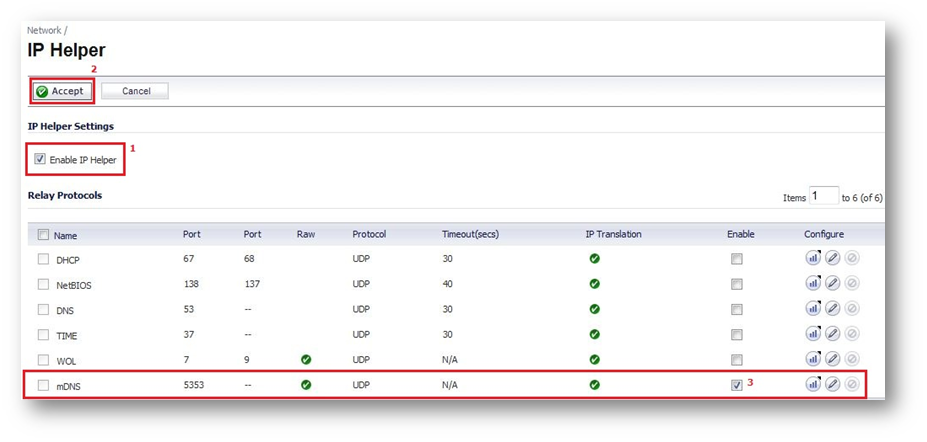927x442 pixels.
Task: Click delete icon in mDNS row
Action: click(851, 384)
